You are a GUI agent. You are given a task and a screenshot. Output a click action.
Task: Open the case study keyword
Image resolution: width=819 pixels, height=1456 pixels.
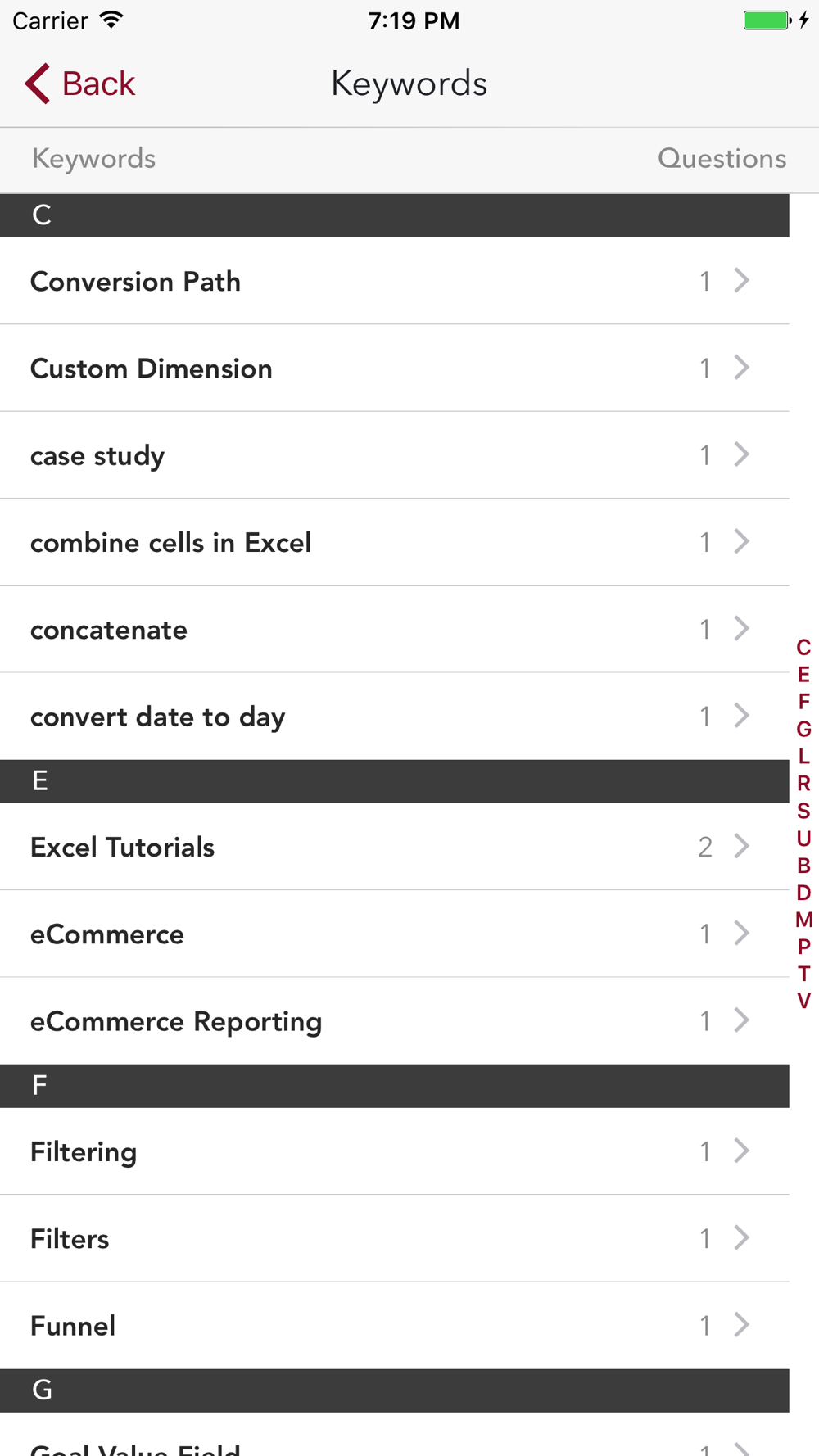[395, 455]
